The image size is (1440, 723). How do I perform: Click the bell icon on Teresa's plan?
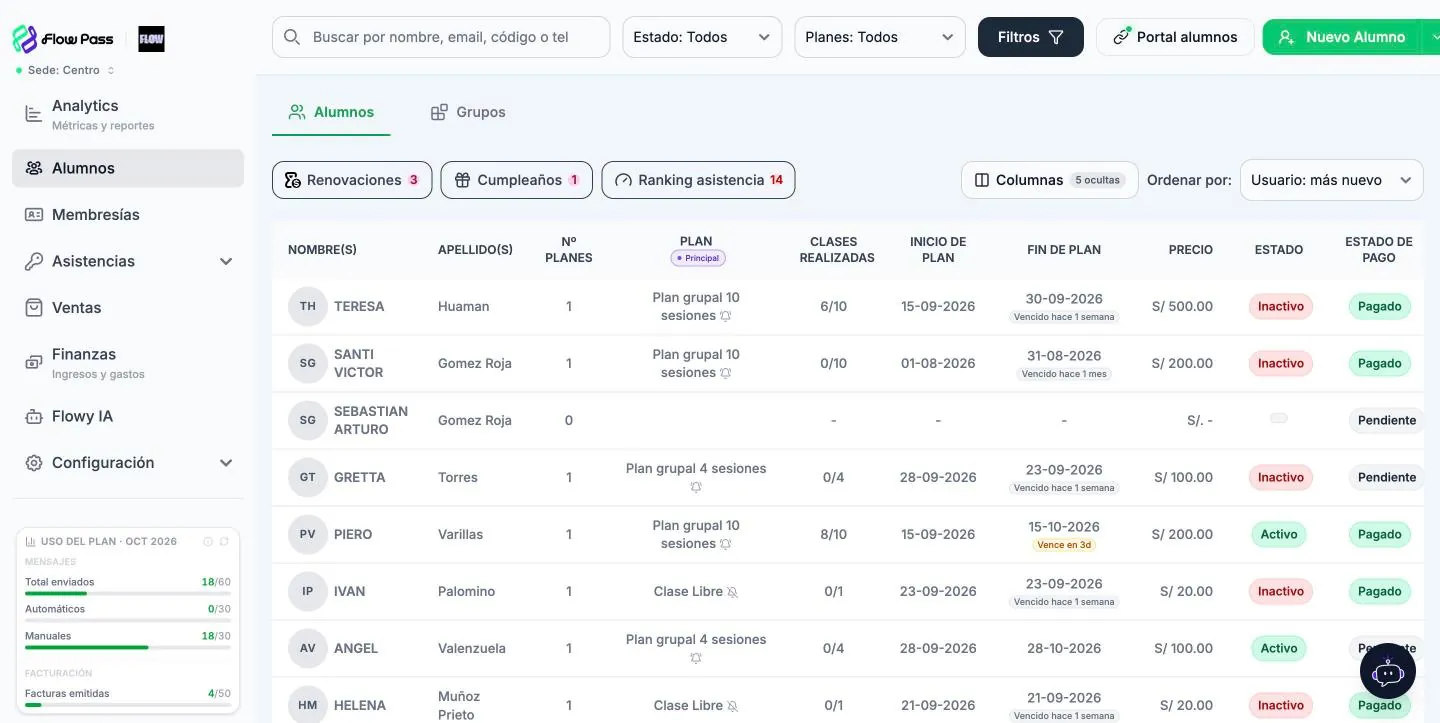pyautogui.click(x=726, y=316)
